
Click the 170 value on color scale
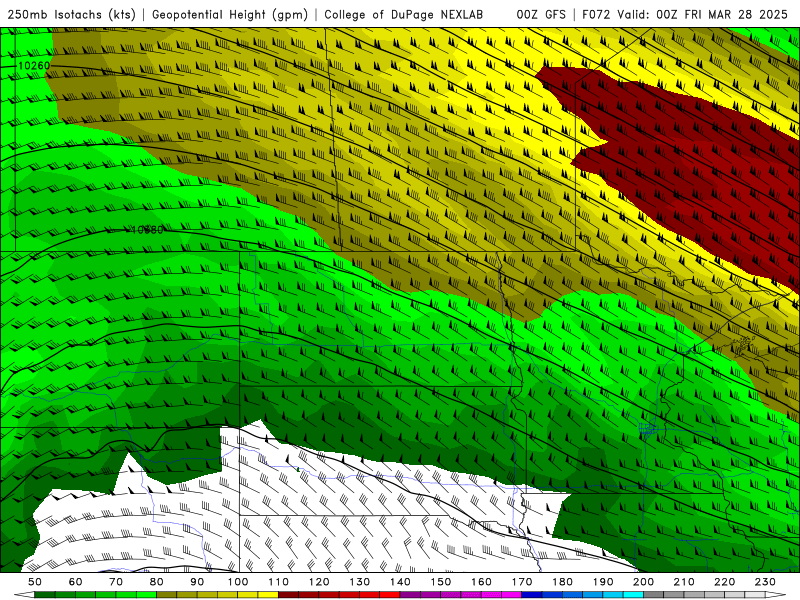coord(522,582)
